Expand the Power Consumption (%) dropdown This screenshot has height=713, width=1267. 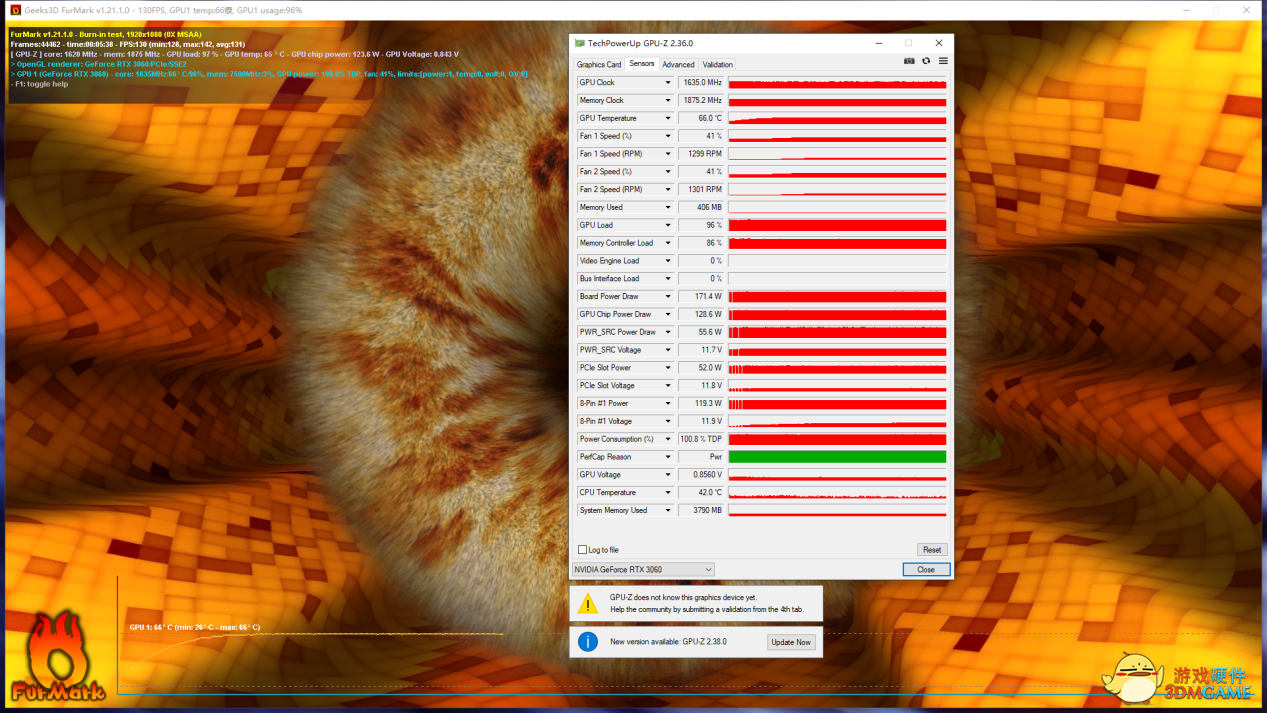pyautogui.click(x=668, y=439)
